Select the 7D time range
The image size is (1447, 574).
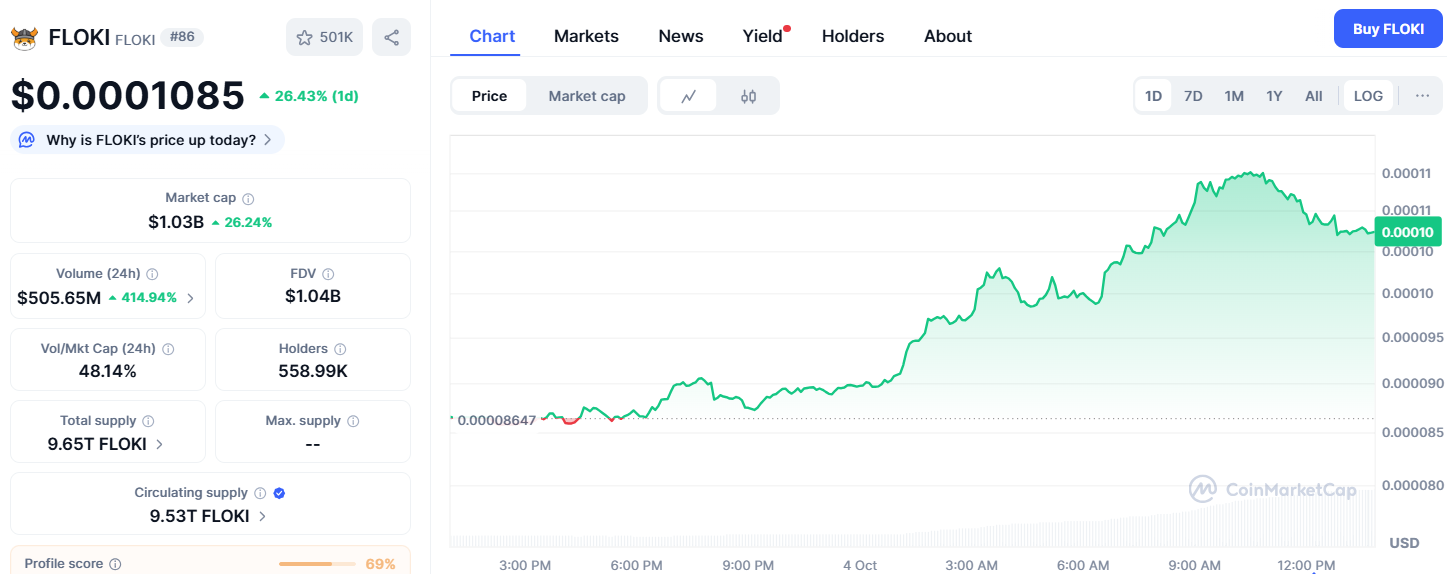coord(1193,96)
